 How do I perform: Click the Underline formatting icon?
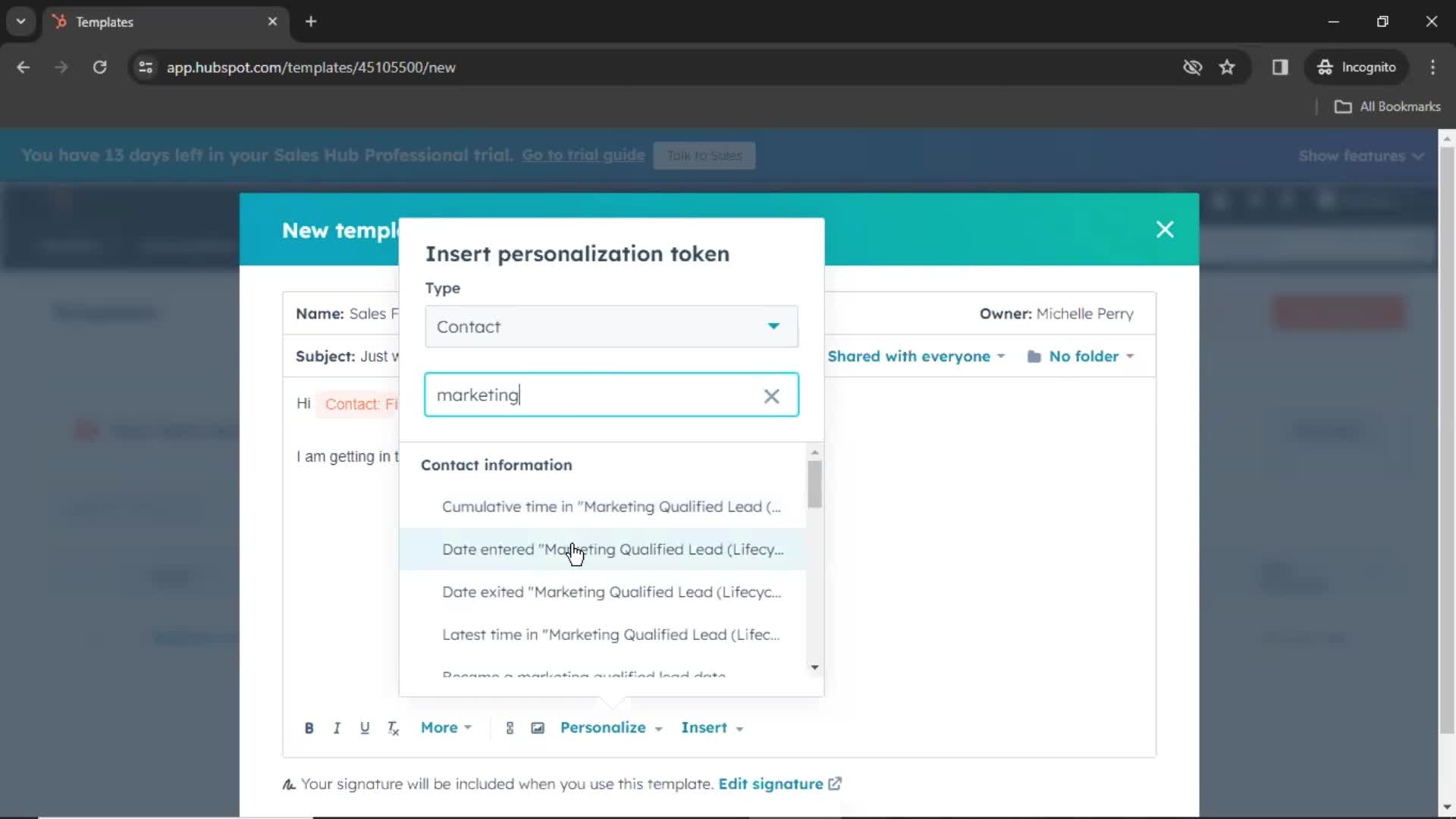365,728
